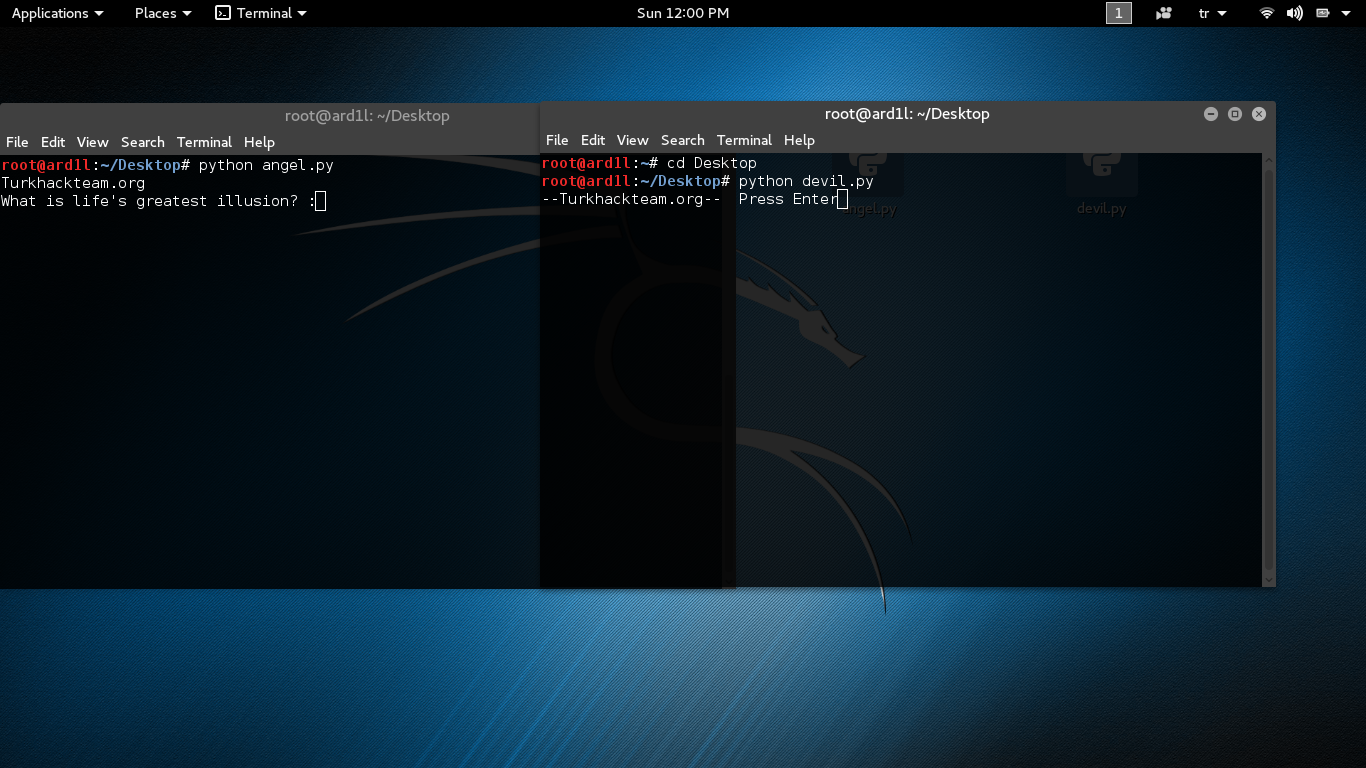Select the devil.py desktop file icon

pyautogui.click(x=1101, y=183)
